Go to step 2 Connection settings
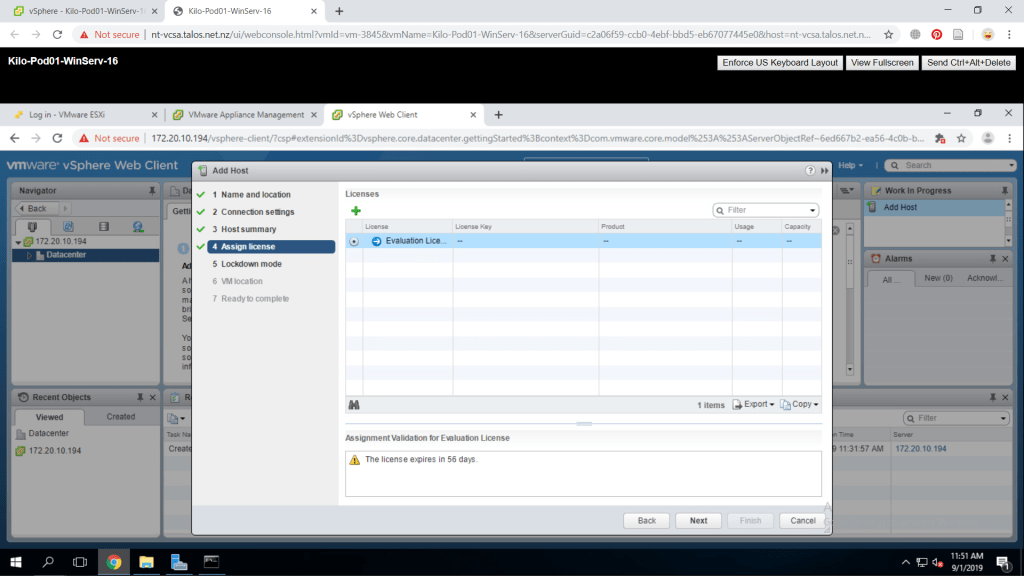The image size is (1024, 576). pyautogui.click(x=257, y=212)
